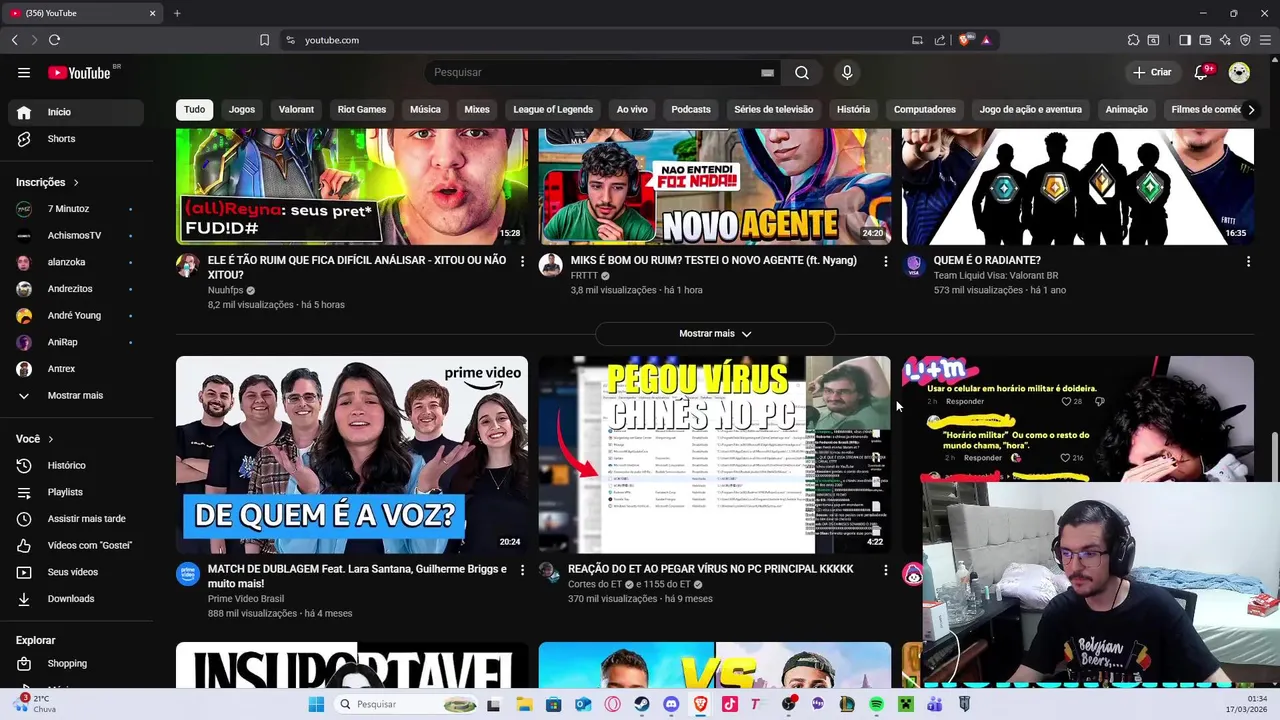The height and width of the screenshot is (720, 1280).
Task: Select the Riot Games filter chip
Action: (362, 109)
